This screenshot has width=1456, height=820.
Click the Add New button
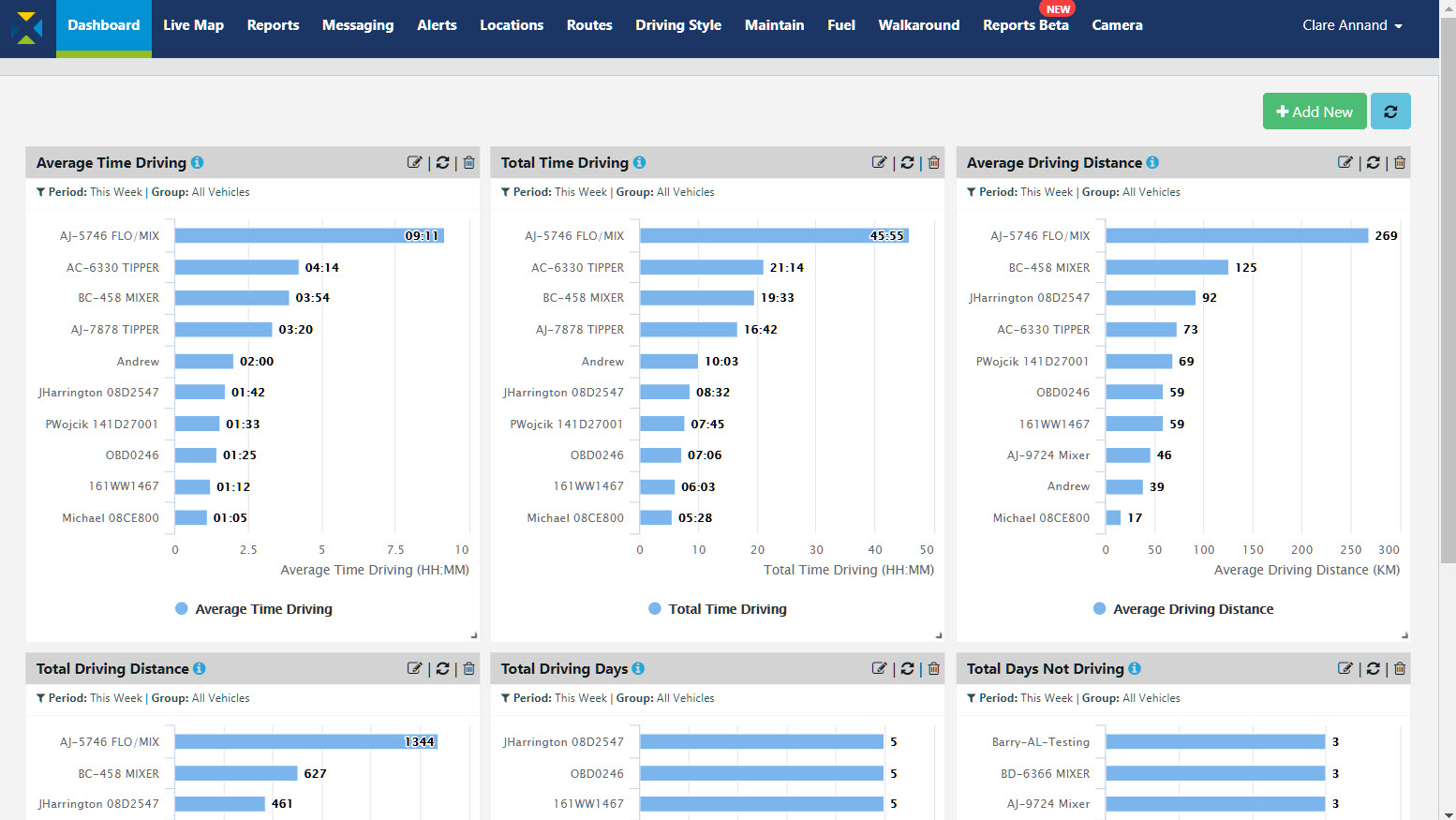pos(1314,112)
